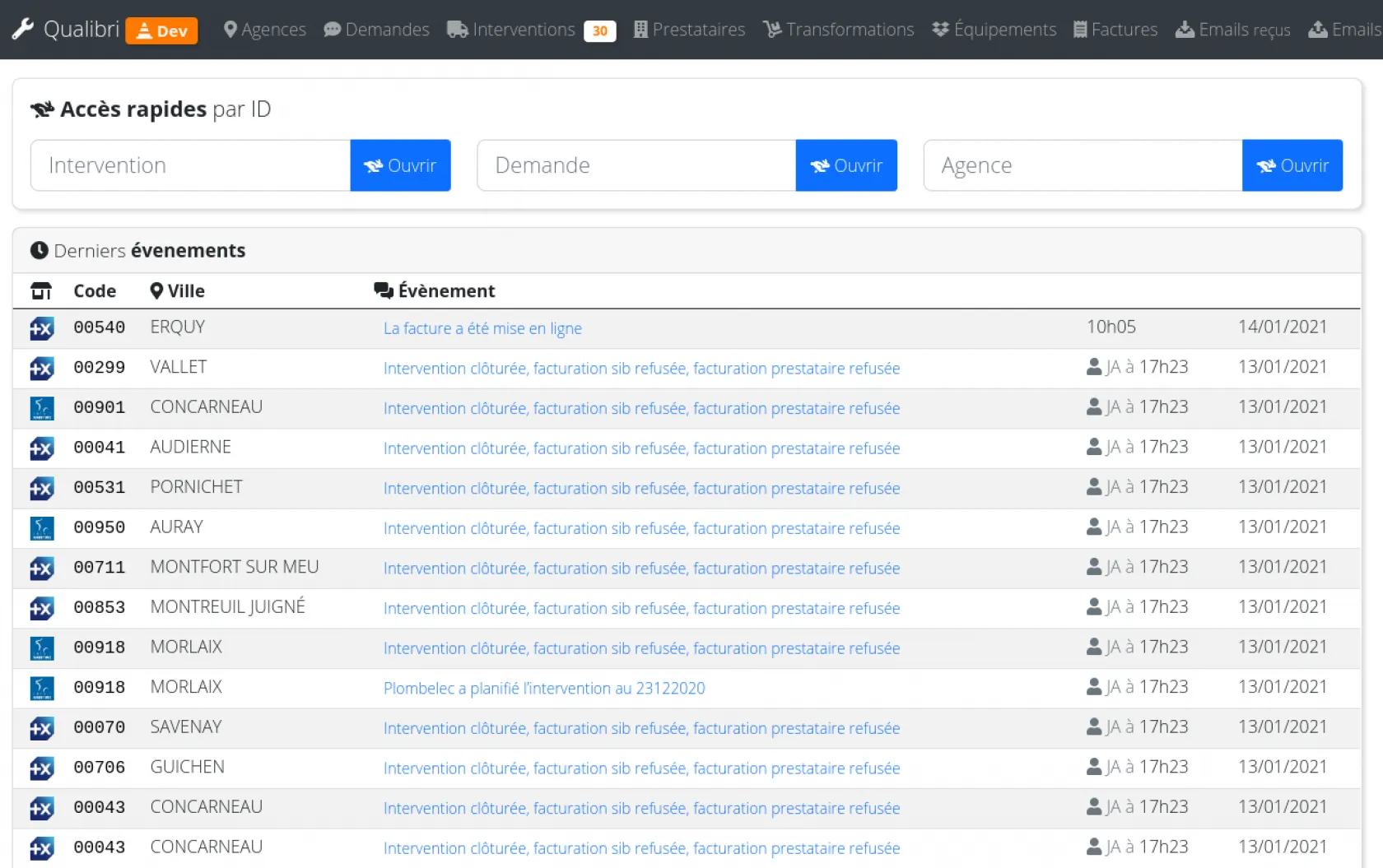This screenshot has width=1383, height=868.
Task: Open the Agences menu
Action: (x=264, y=30)
